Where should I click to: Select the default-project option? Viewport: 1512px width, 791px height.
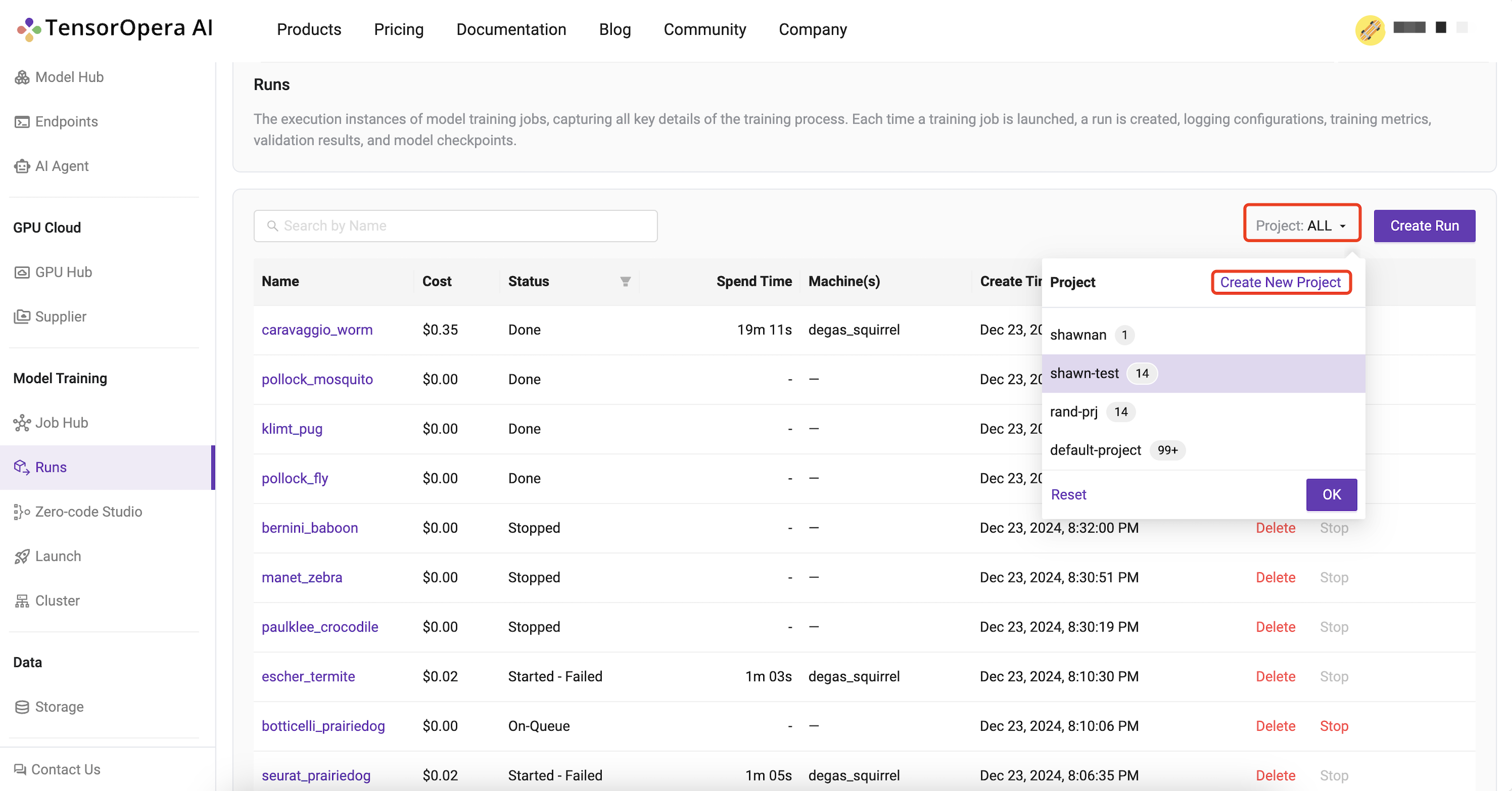pyautogui.click(x=1203, y=450)
